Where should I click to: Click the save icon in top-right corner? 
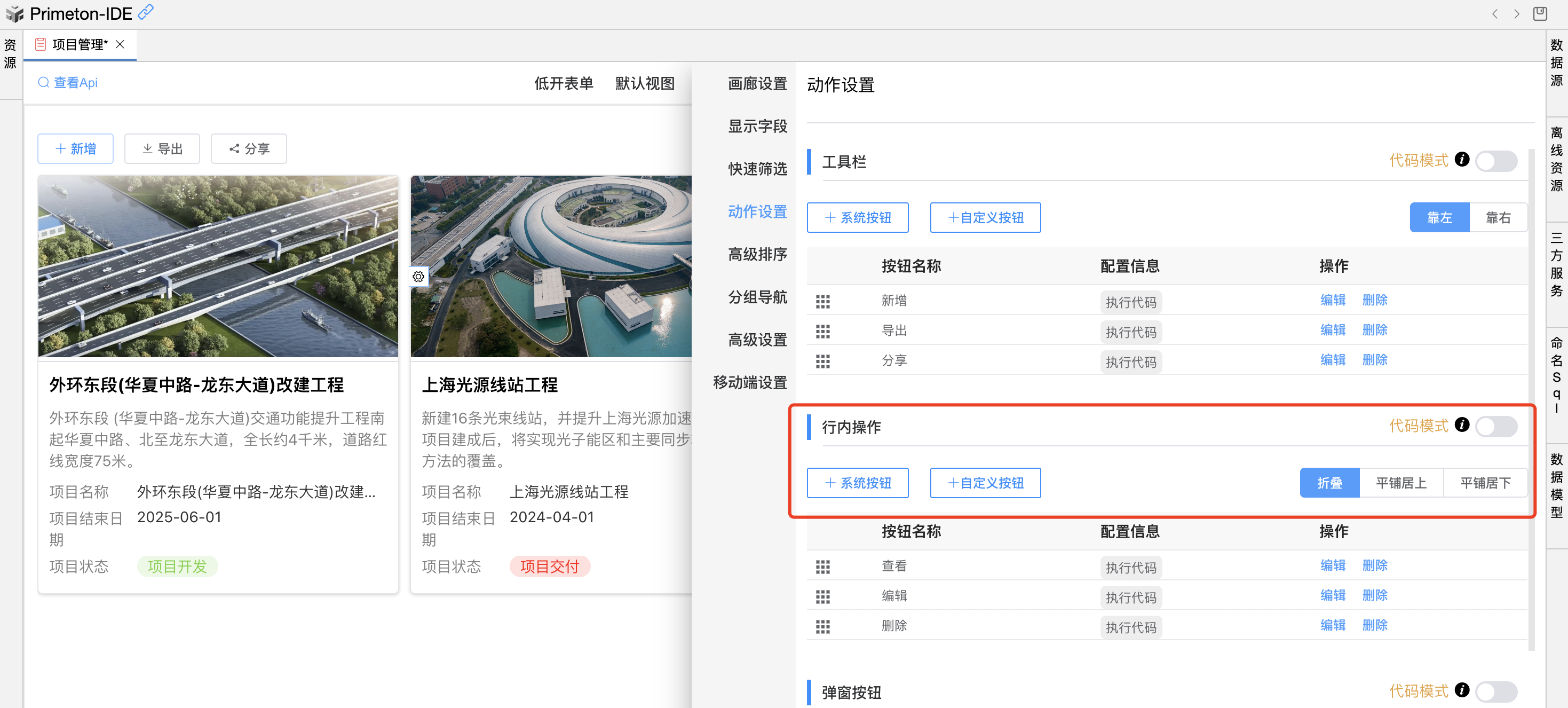point(1539,13)
